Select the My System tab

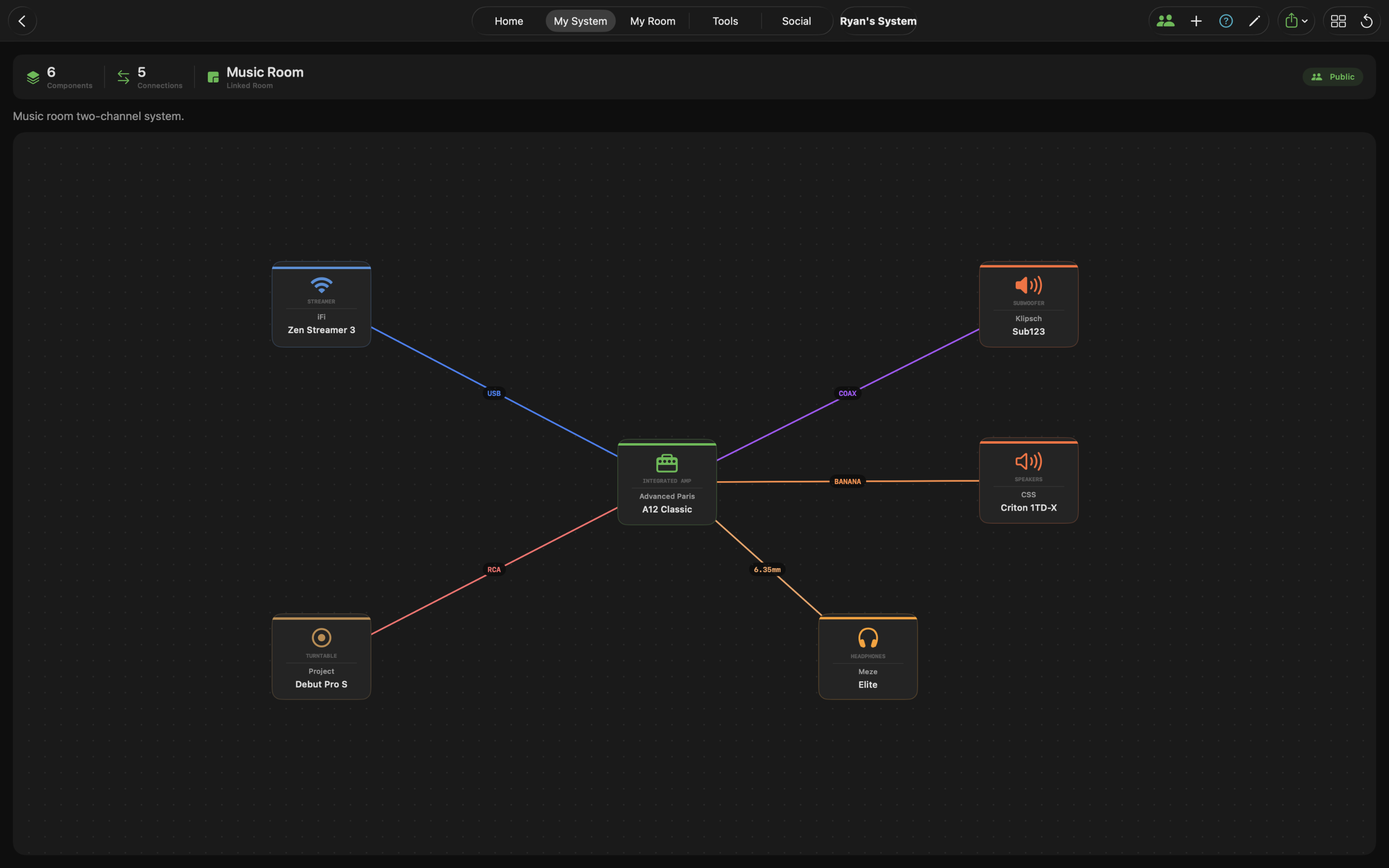(580, 21)
